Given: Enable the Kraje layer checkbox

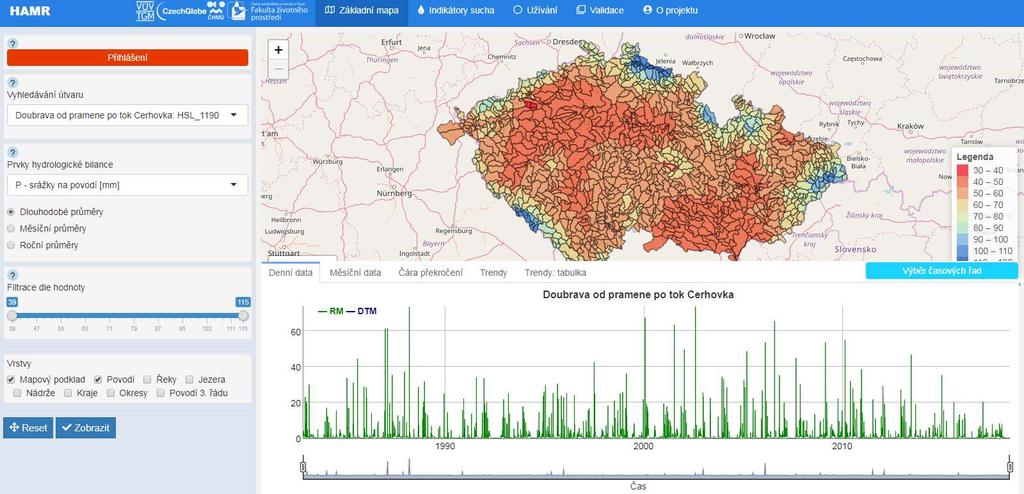Looking at the screenshot, I should click(68, 393).
